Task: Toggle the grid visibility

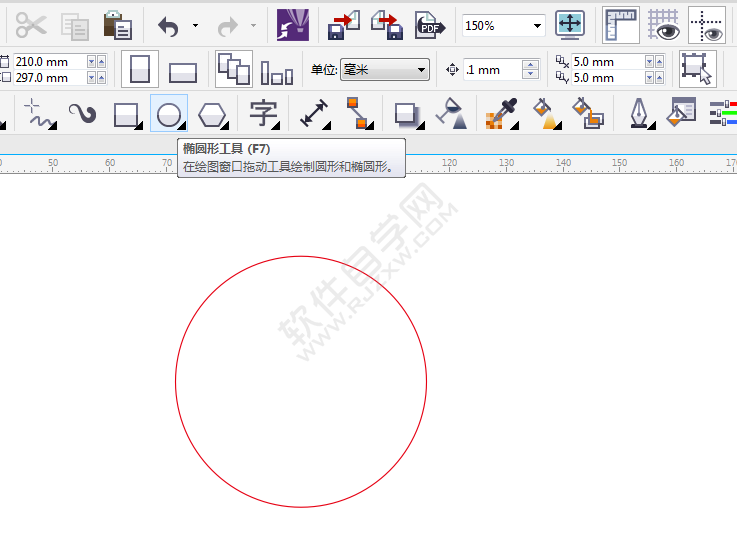Action: [663, 25]
